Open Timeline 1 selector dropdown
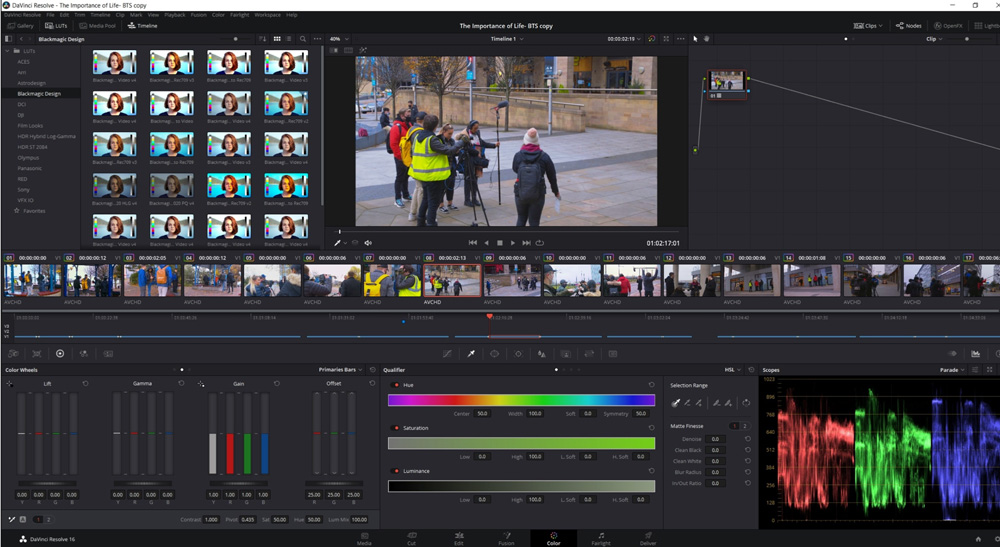The height and width of the screenshot is (547, 1000). [x=507, y=39]
